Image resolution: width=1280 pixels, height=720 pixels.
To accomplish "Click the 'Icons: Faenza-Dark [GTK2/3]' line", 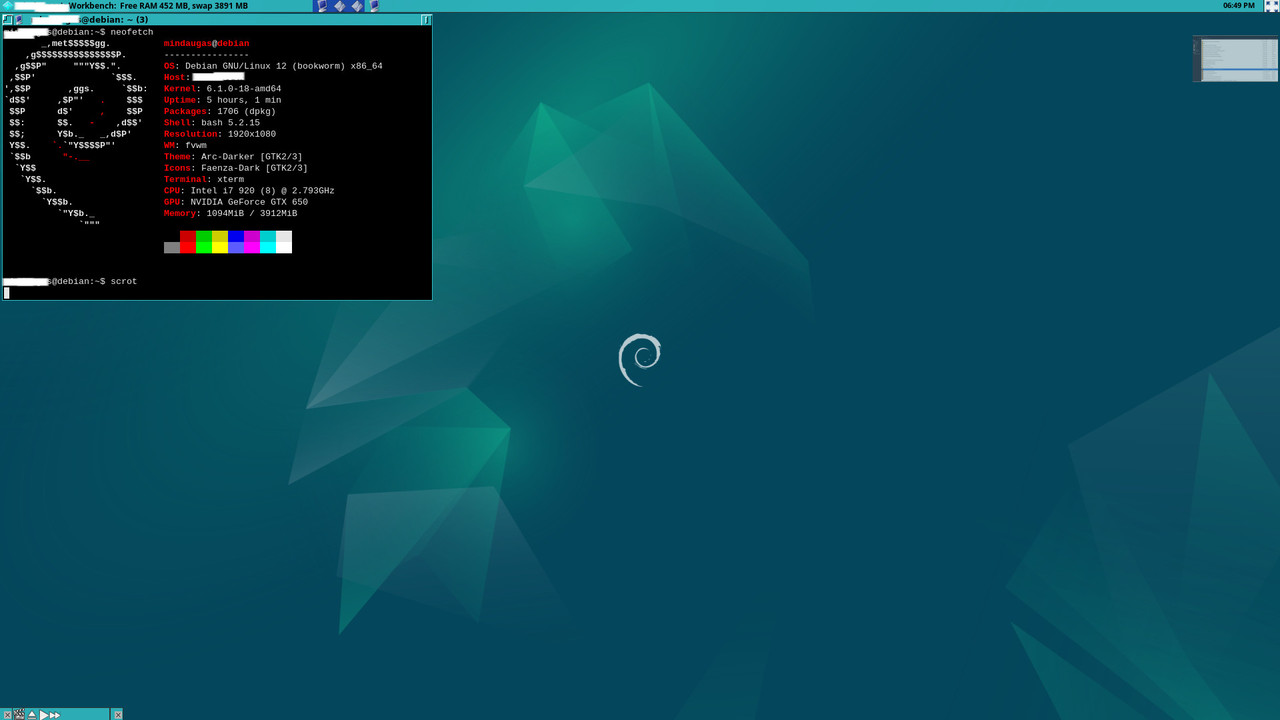I will click(236, 168).
